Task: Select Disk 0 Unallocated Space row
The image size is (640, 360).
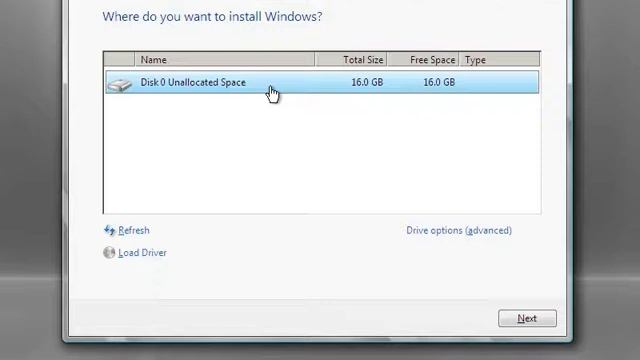Action: 322,82
